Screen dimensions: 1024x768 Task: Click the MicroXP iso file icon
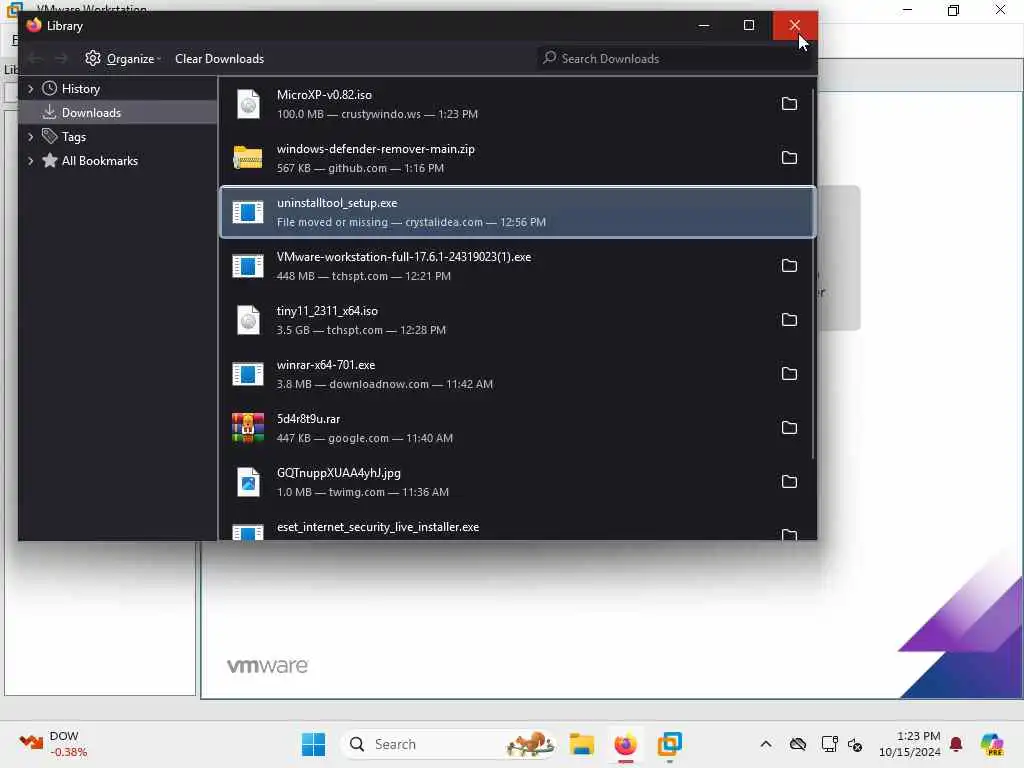(248, 104)
